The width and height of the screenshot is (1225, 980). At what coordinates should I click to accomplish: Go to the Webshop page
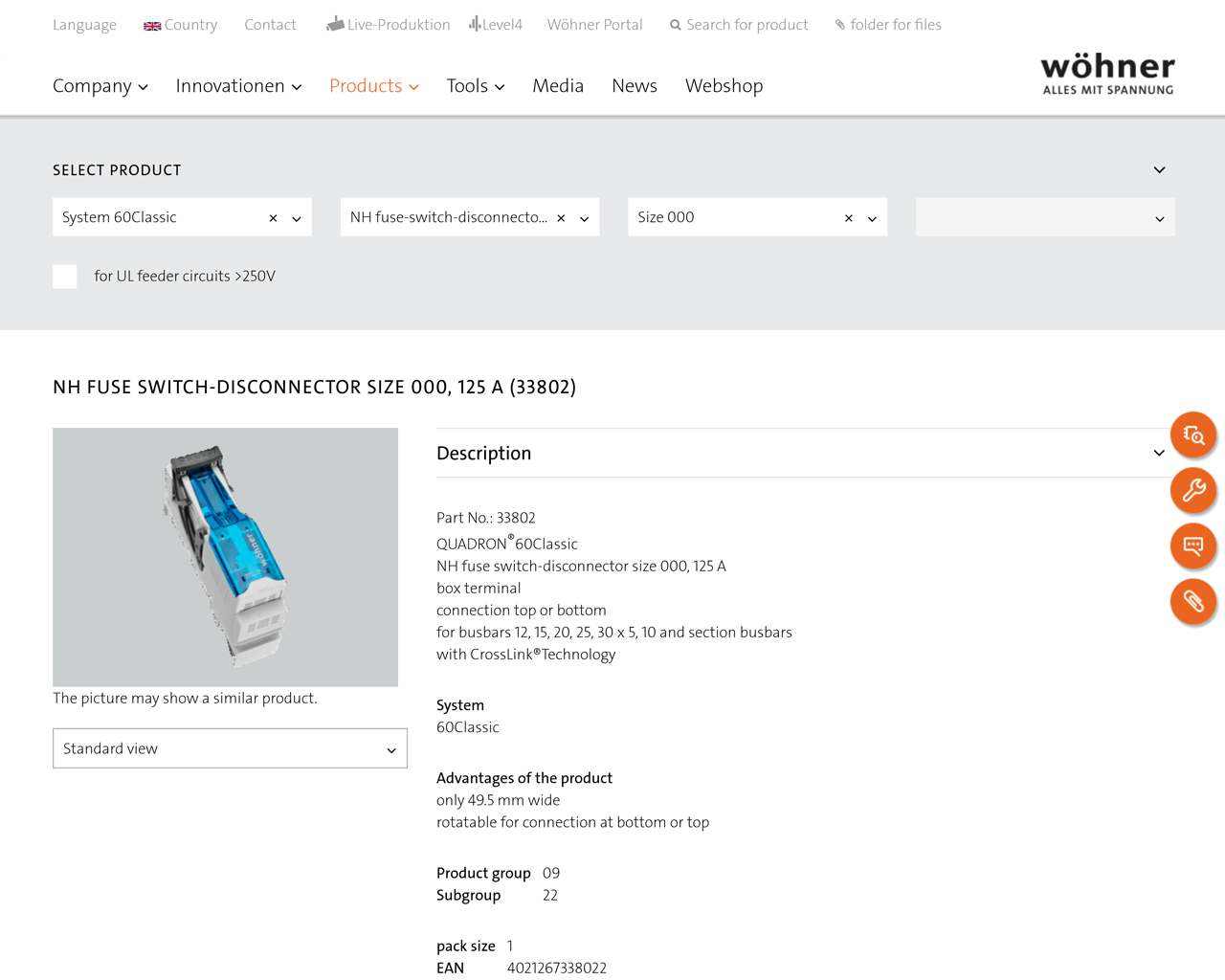(x=724, y=86)
